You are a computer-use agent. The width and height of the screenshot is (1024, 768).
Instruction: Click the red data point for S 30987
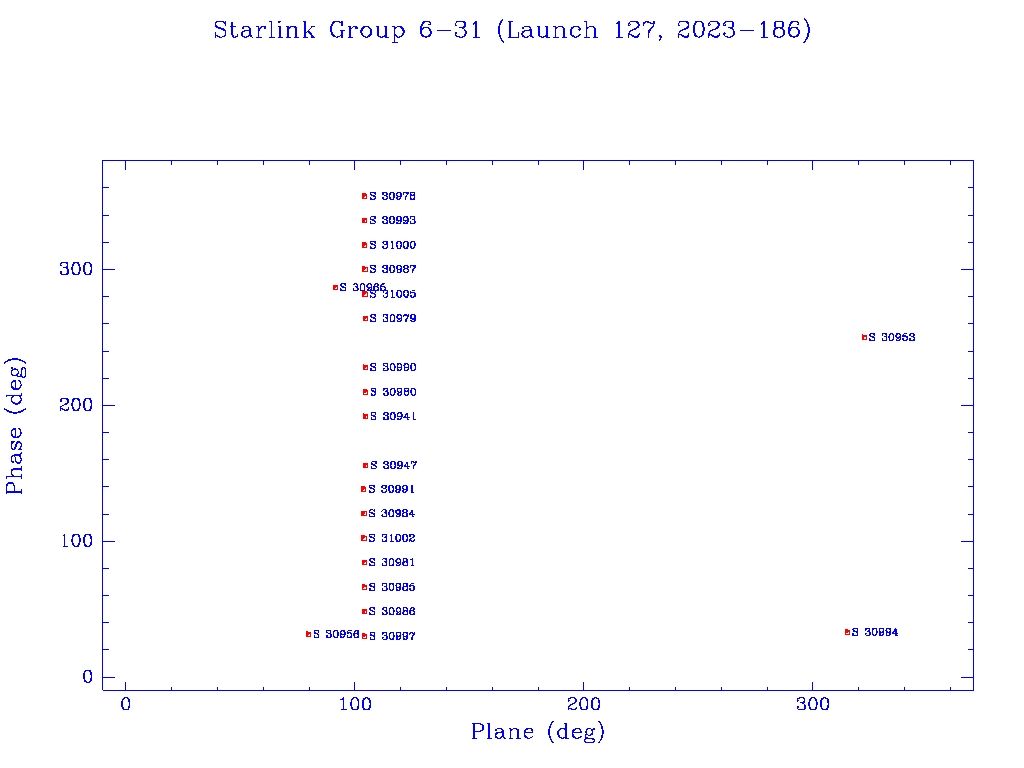pos(364,269)
